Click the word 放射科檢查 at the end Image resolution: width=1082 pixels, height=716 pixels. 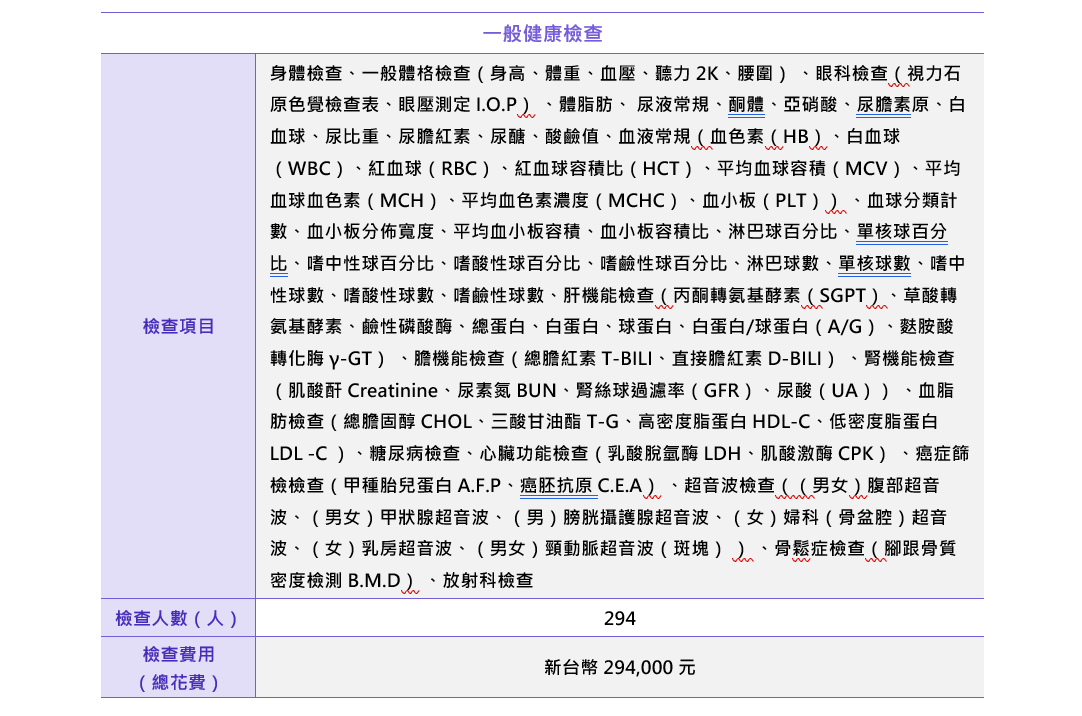tap(488, 581)
